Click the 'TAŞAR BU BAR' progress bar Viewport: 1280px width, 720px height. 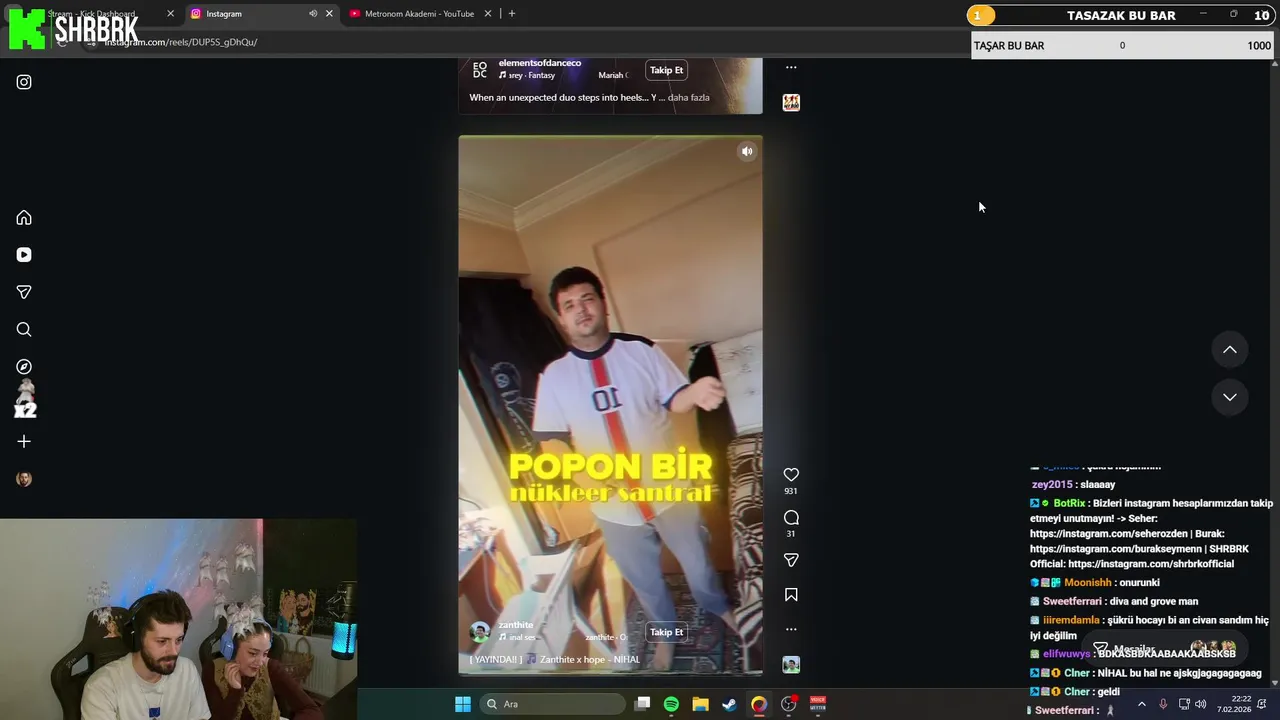coord(1122,46)
